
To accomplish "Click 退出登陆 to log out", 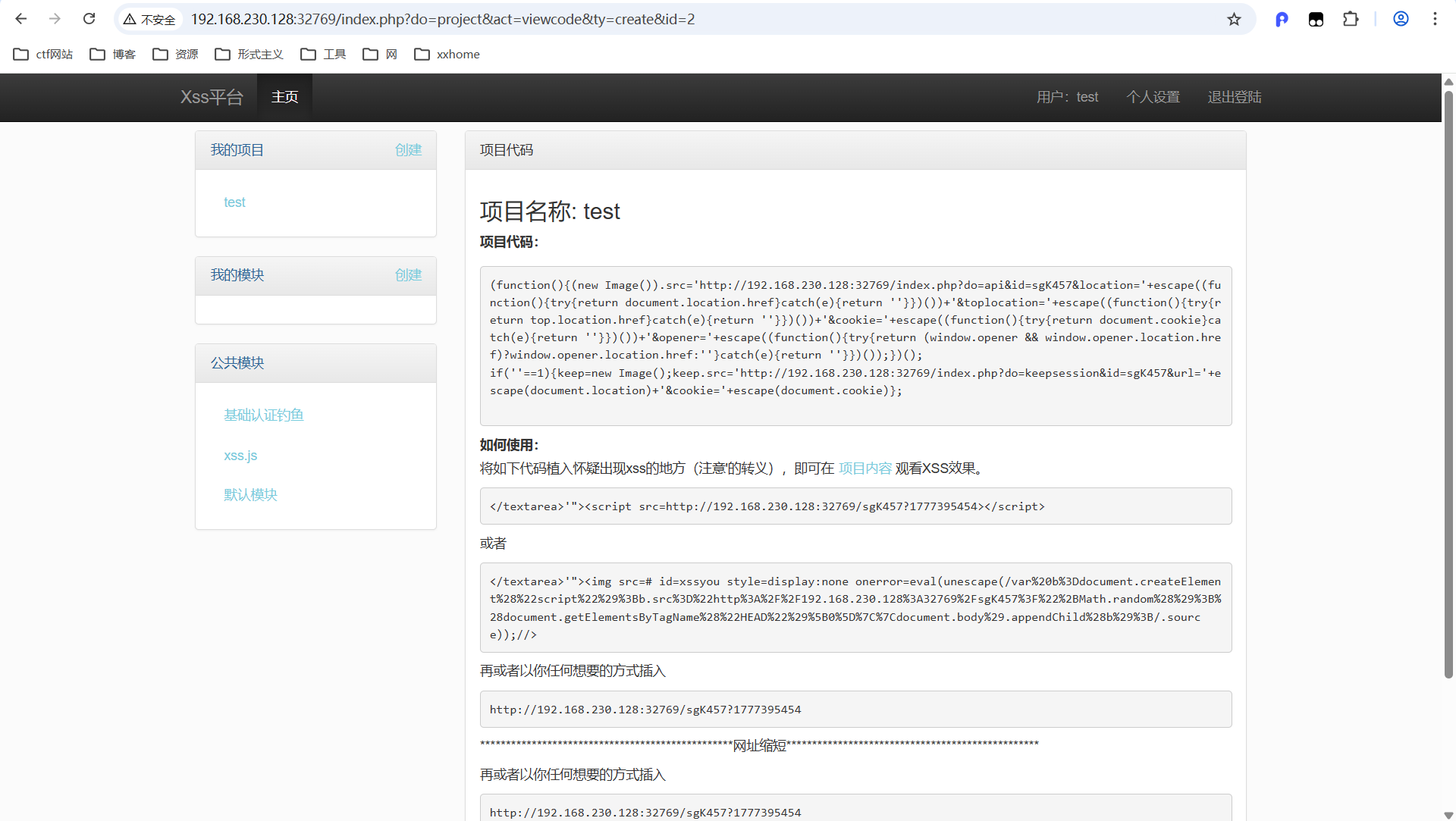I will (x=1235, y=97).
